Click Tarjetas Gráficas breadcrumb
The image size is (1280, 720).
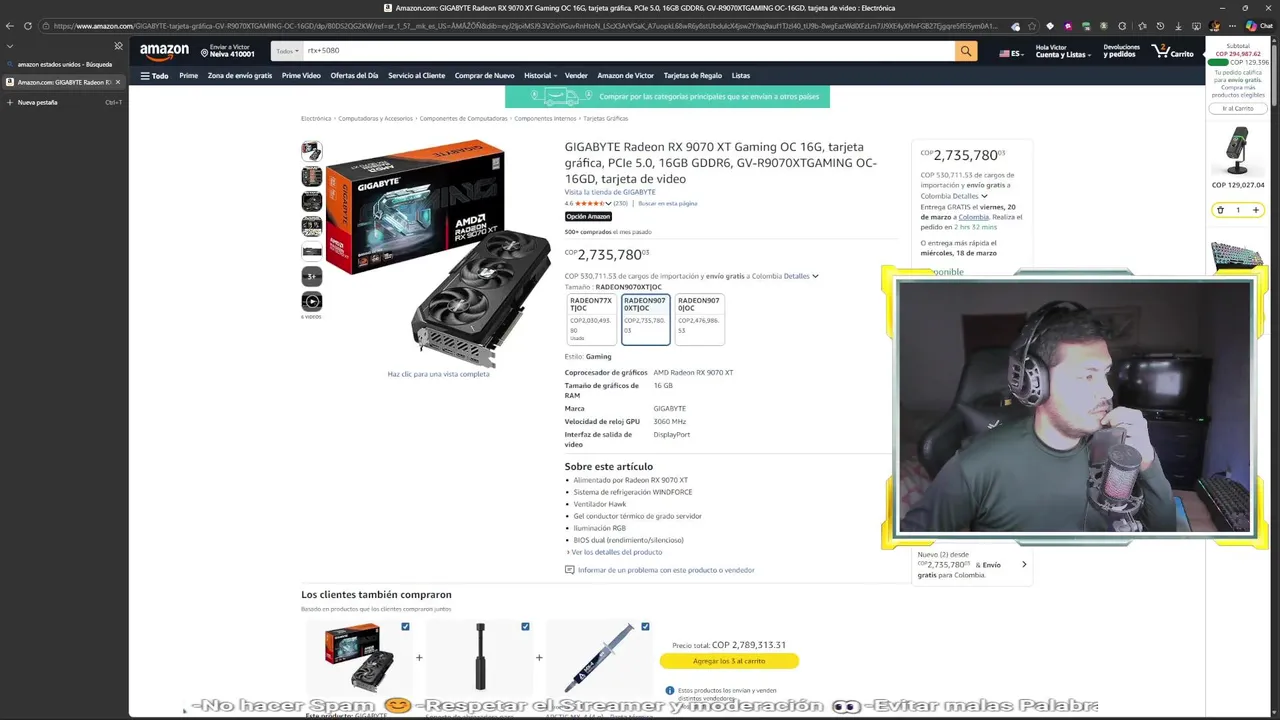coord(605,119)
